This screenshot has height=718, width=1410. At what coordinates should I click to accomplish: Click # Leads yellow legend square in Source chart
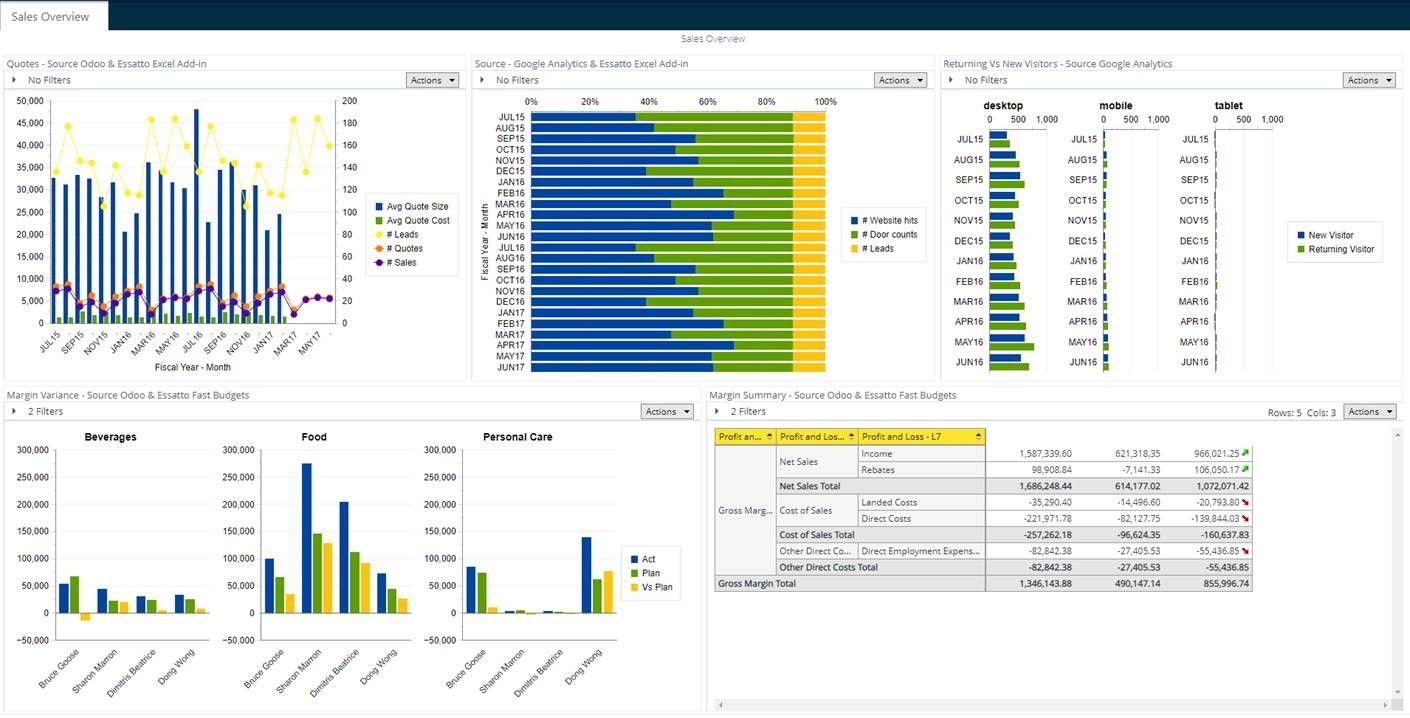pyautogui.click(x=854, y=248)
